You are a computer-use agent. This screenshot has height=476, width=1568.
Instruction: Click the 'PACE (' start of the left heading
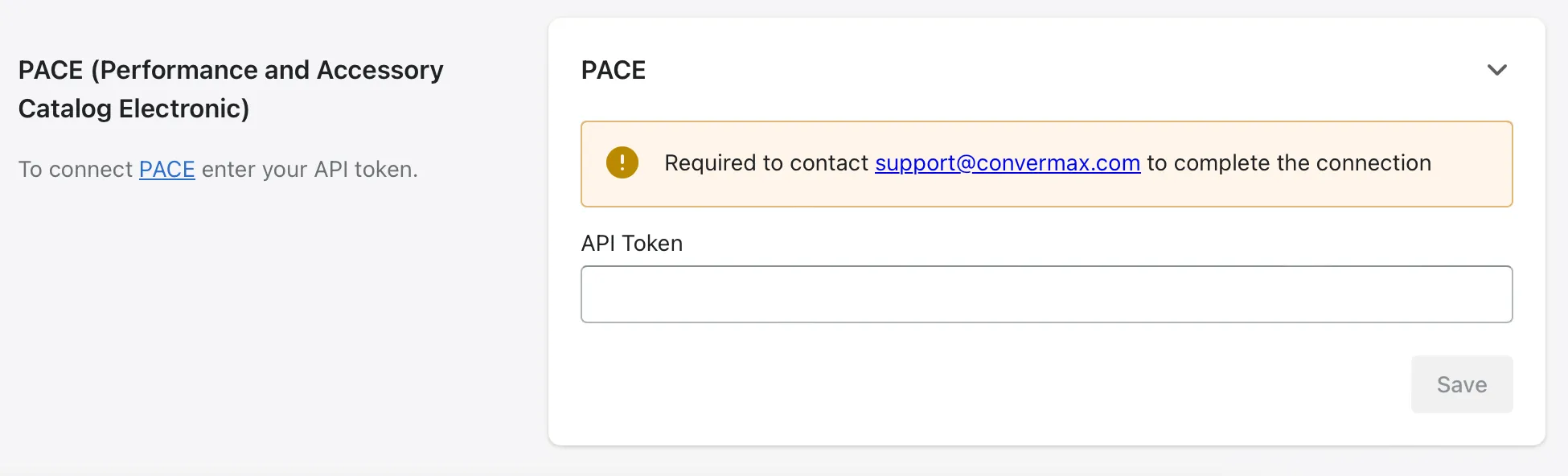point(55,70)
